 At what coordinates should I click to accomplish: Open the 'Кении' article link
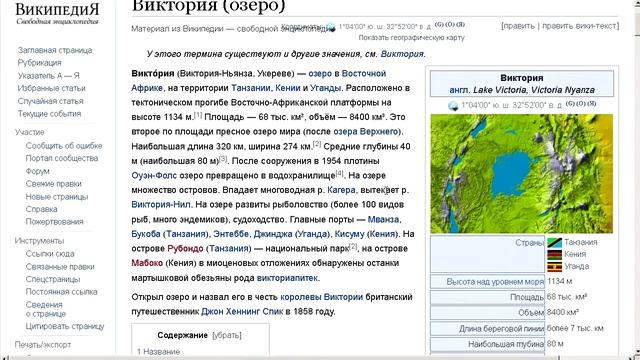point(288,88)
